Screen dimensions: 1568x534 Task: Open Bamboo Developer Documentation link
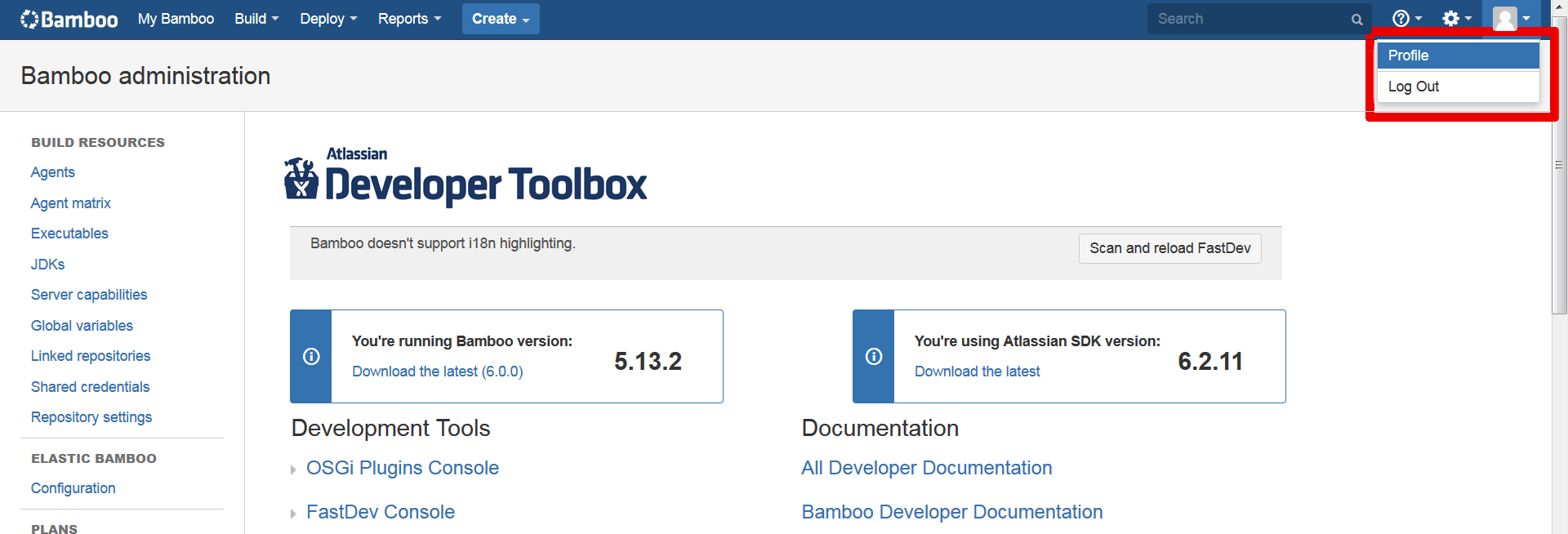coord(951,512)
